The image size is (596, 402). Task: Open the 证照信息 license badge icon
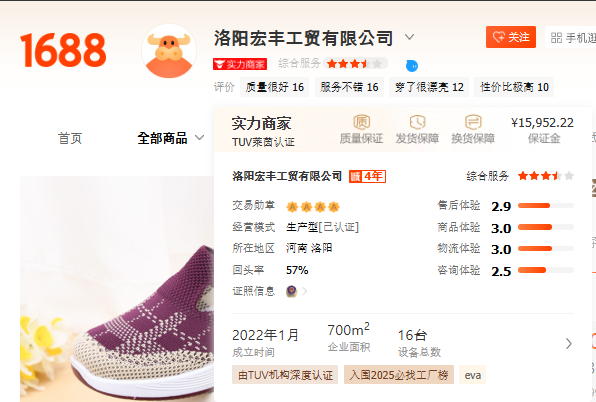292,291
